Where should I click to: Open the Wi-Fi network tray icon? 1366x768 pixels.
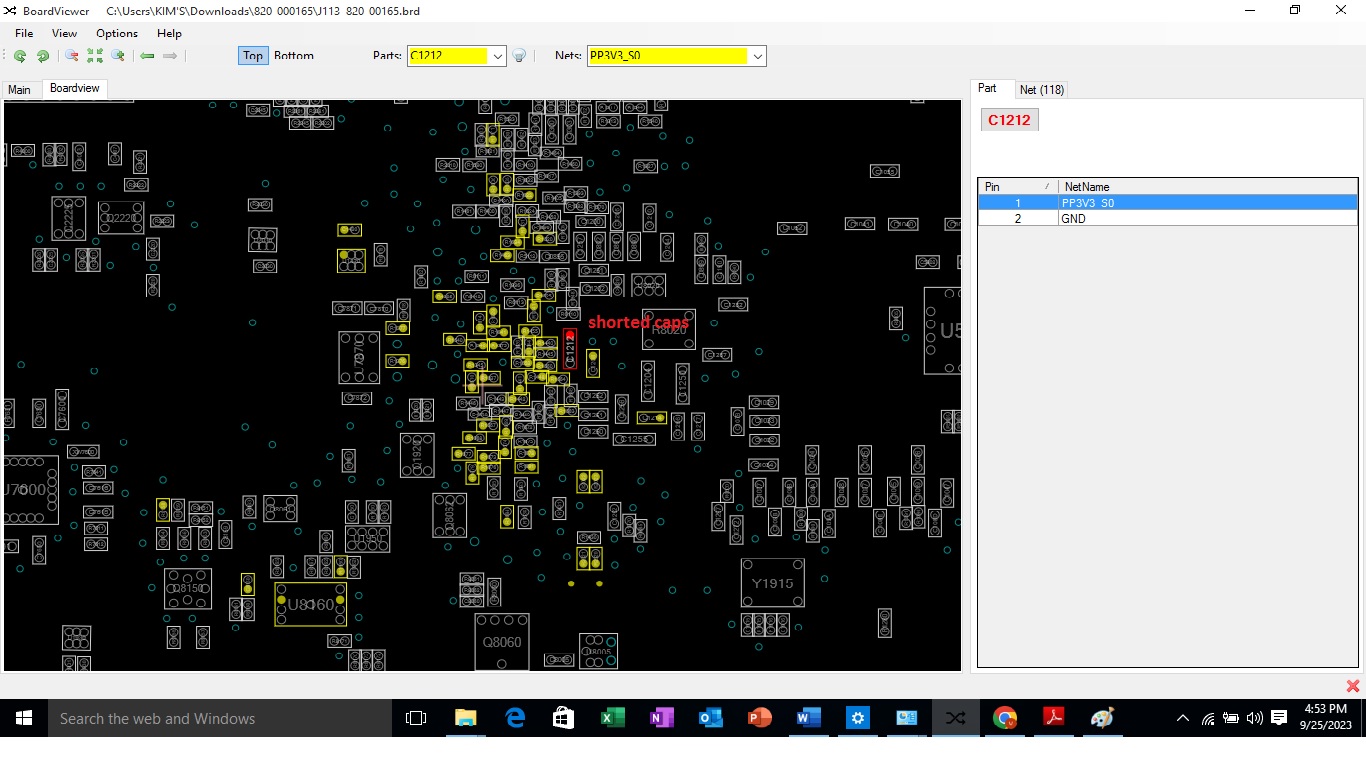pos(1208,718)
